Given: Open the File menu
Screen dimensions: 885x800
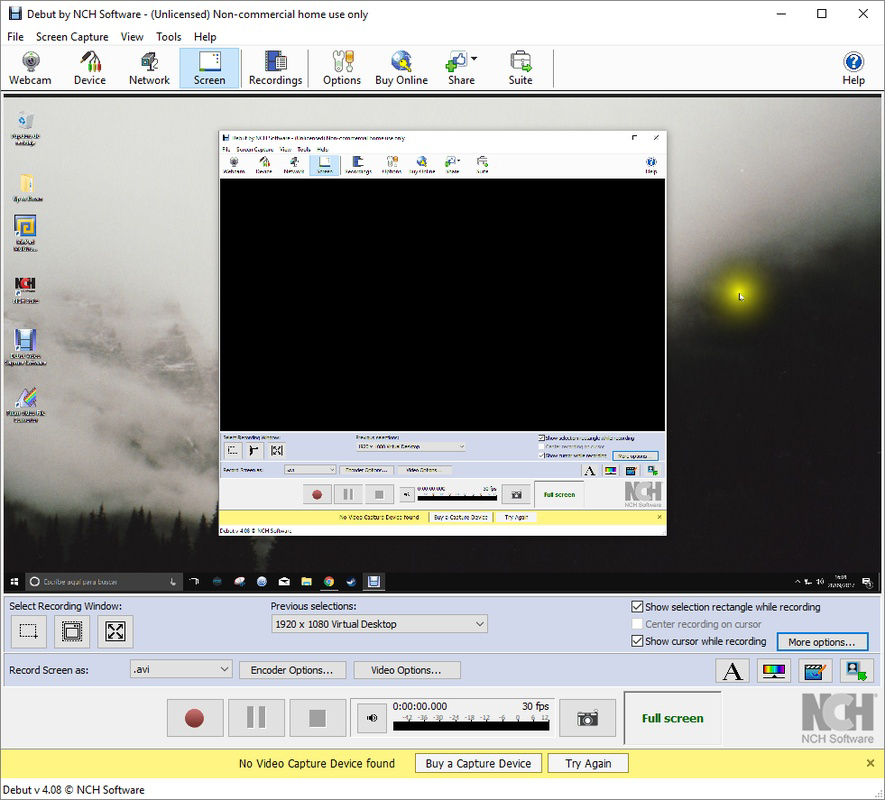Looking at the screenshot, I should point(15,37).
